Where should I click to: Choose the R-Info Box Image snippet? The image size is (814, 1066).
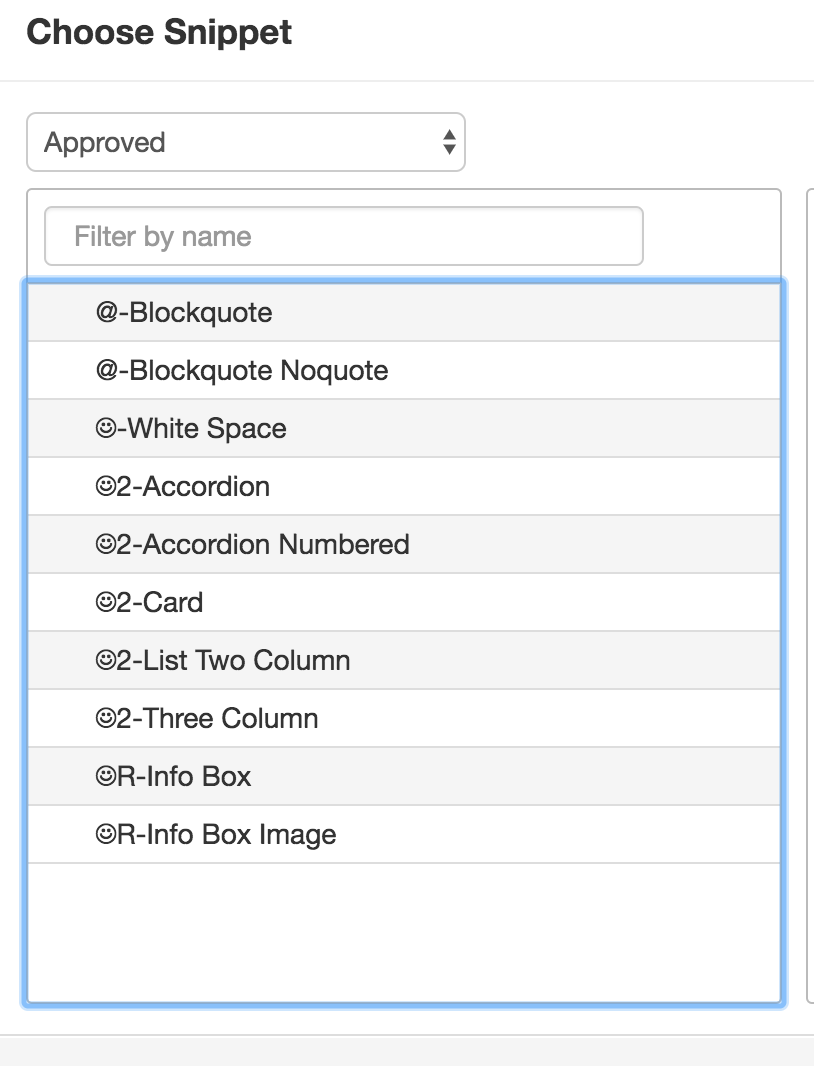[404, 834]
